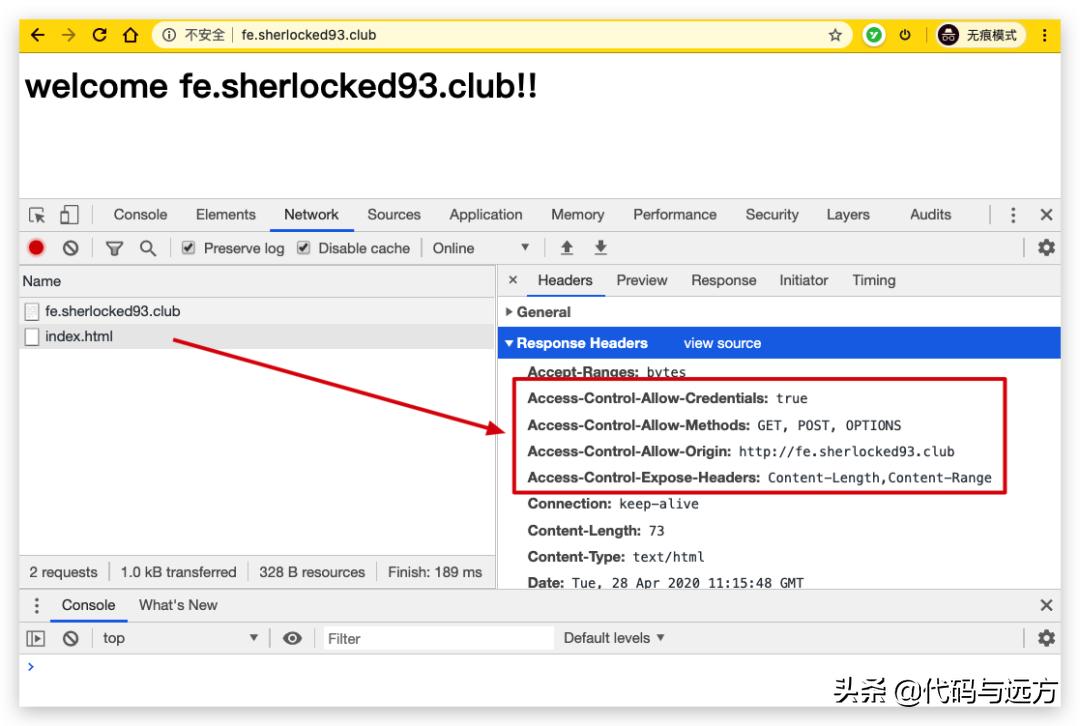1080x726 pixels.
Task: Go back in browser history
Action: click(x=37, y=35)
